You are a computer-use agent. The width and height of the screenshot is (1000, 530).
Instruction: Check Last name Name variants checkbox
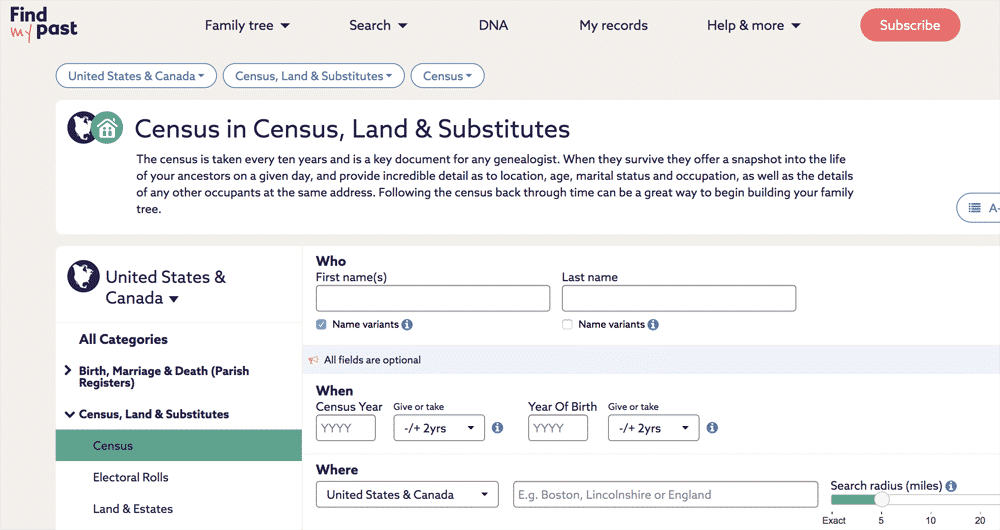coord(567,325)
